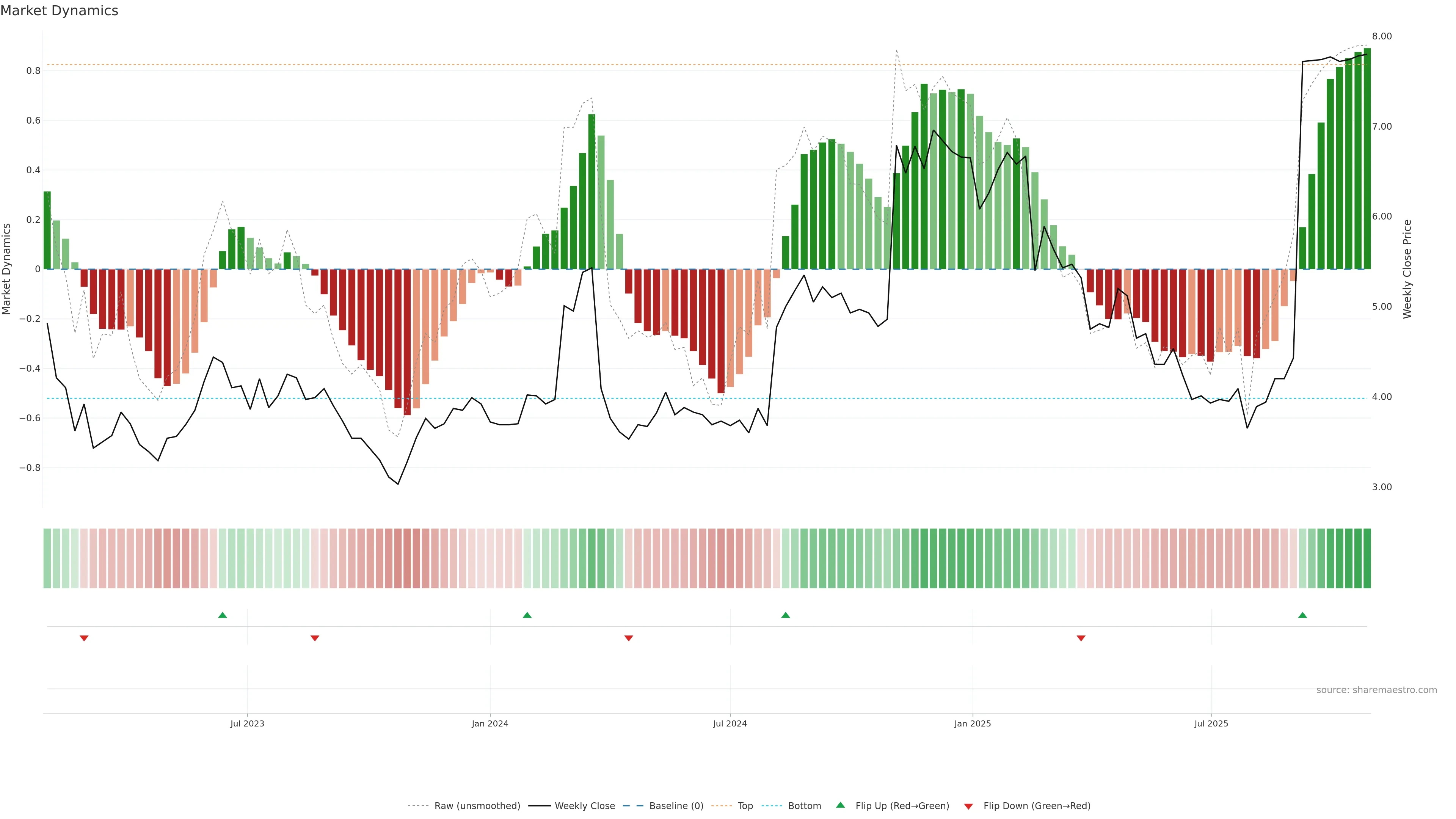This screenshot has height=819, width=1456.
Task: Toggle the Baseline (0) legend entry
Action: pos(676,806)
